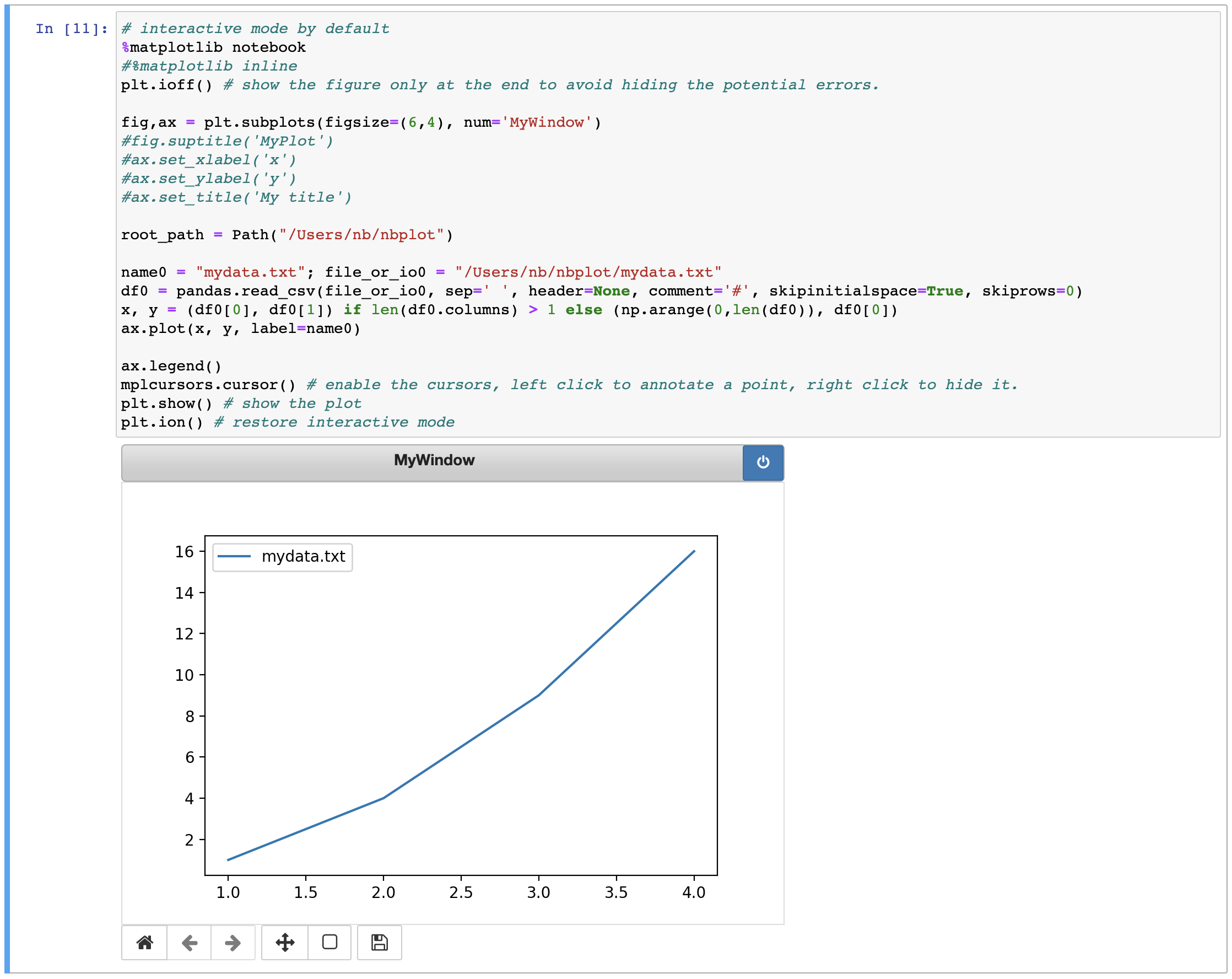Click the '# interactive mode by default' comment
Screen dimensions: 1232x979
[x=256, y=29]
